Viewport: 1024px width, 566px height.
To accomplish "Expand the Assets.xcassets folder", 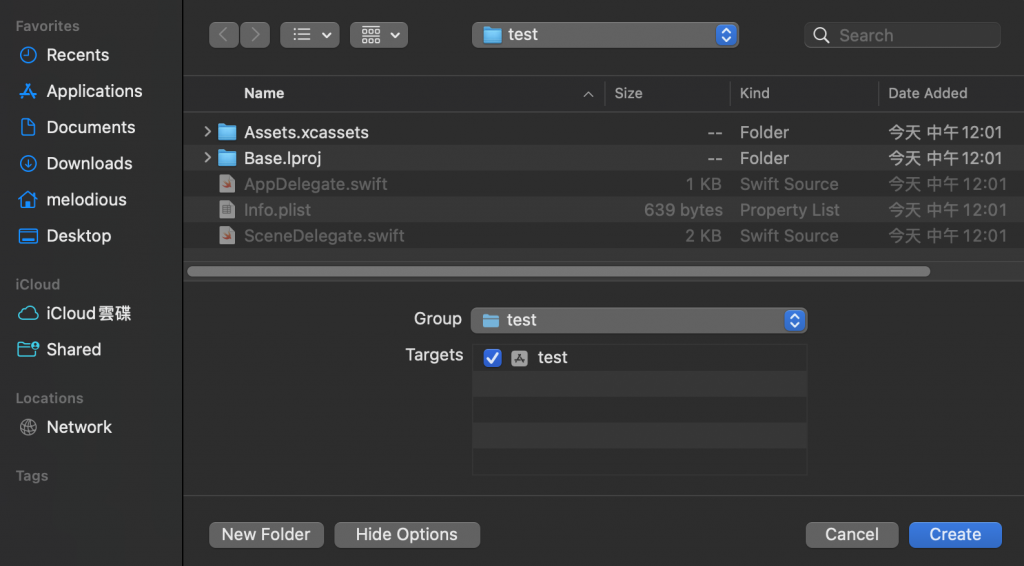I will pos(207,132).
